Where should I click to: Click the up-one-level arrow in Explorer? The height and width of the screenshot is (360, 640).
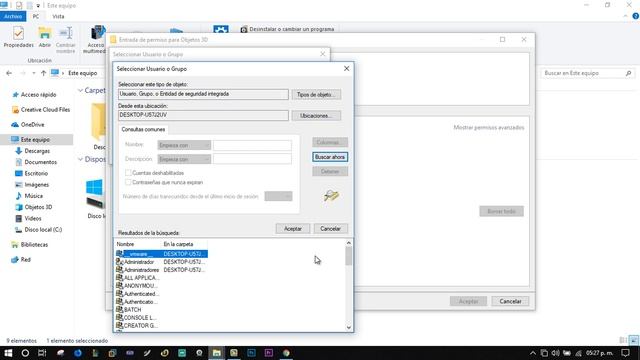pos(43,73)
